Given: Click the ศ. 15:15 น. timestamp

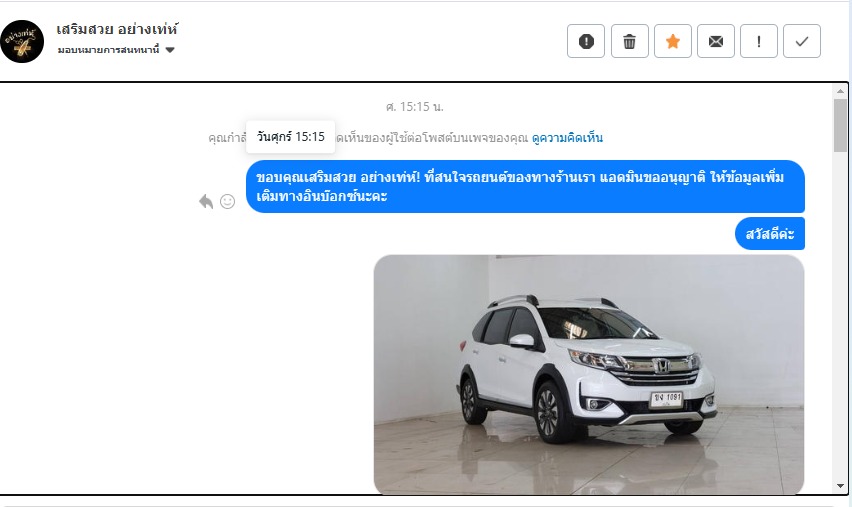Looking at the screenshot, I should 415,107.
